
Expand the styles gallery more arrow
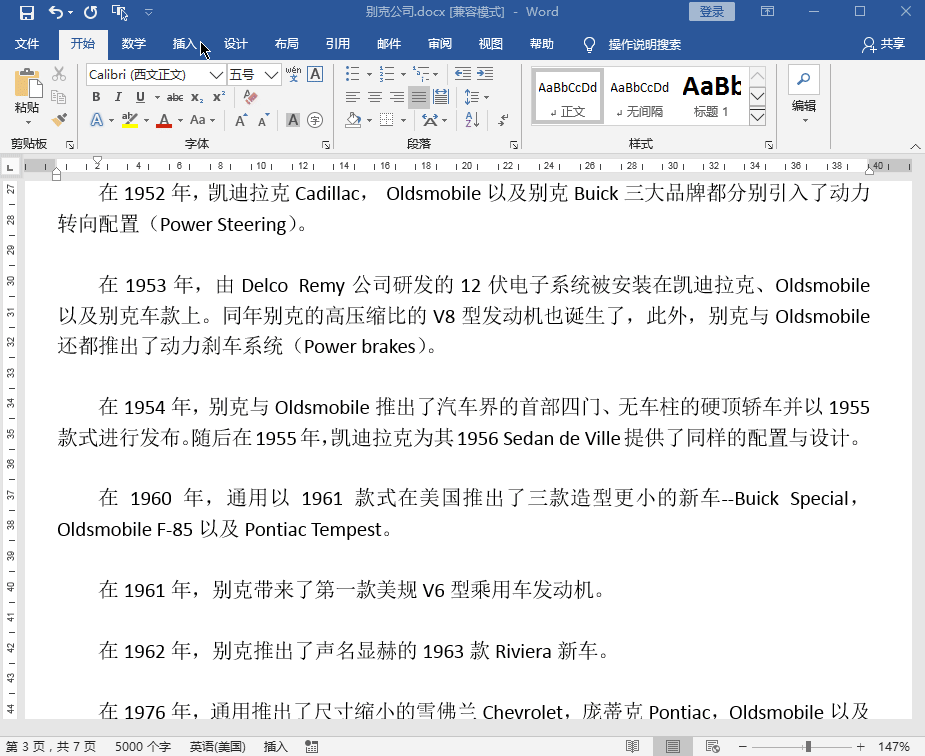[757, 117]
